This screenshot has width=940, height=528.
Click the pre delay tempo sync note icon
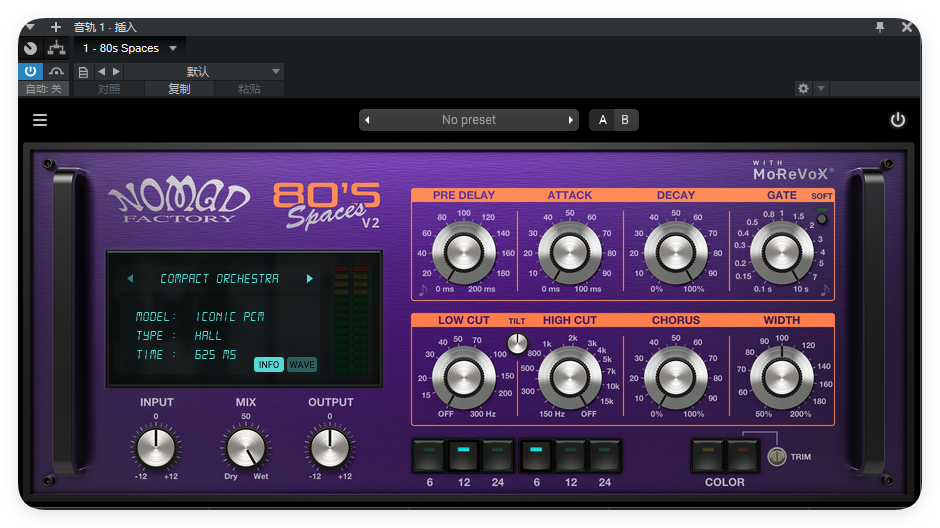point(423,290)
